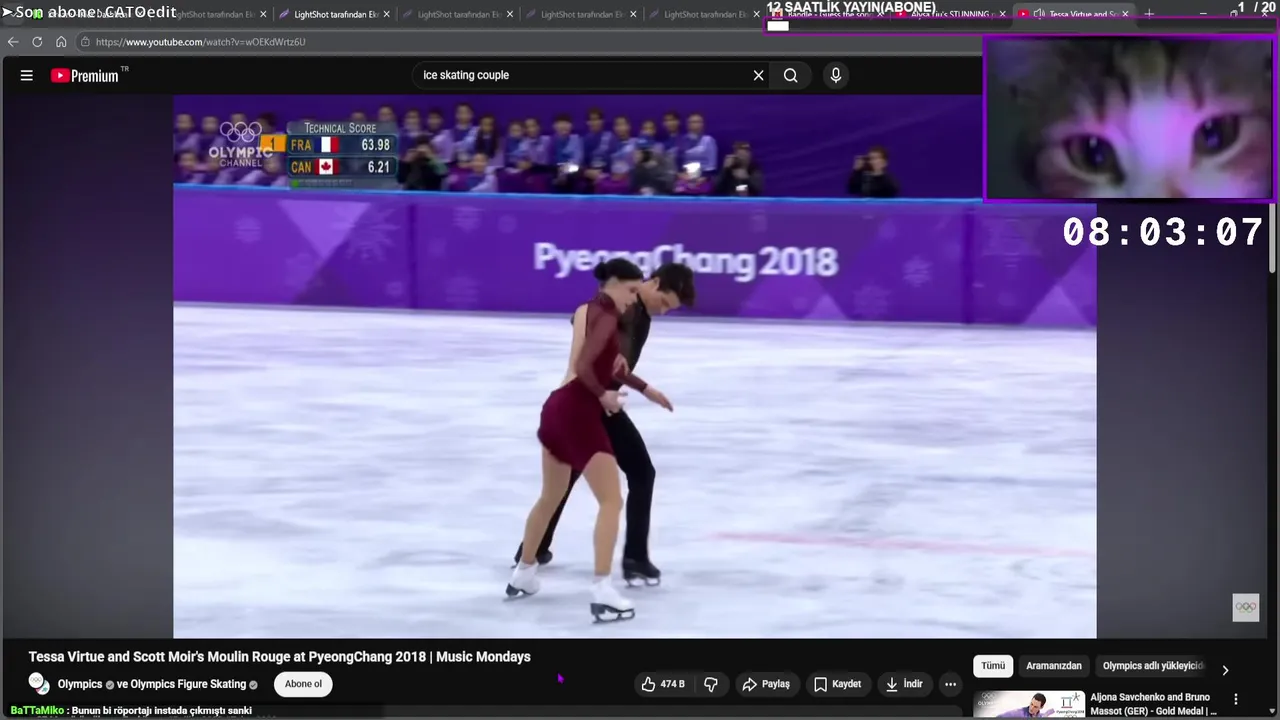This screenshot has height=720, width=1280.
Task: Run search with the magnifier button
Action: tap(791, 75)
